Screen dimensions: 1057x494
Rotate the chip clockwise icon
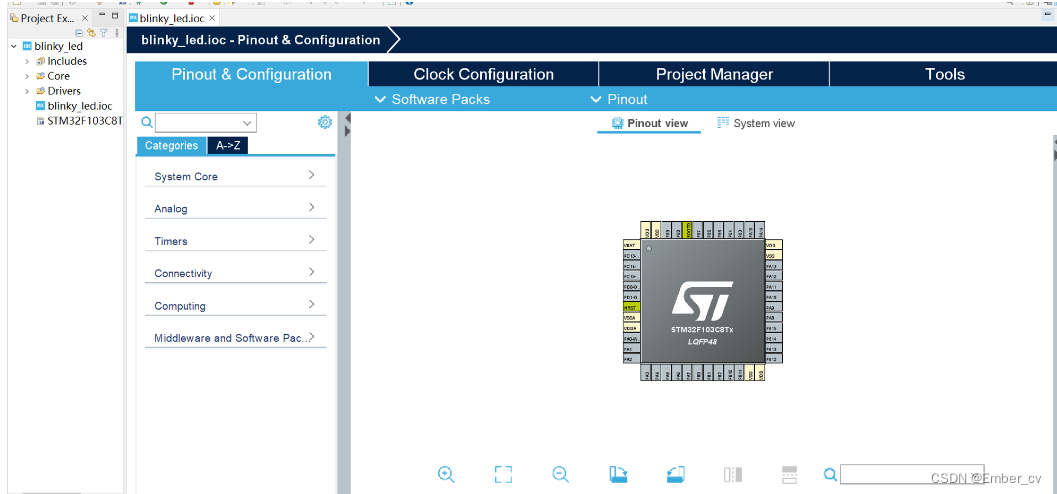coord(618,474)
